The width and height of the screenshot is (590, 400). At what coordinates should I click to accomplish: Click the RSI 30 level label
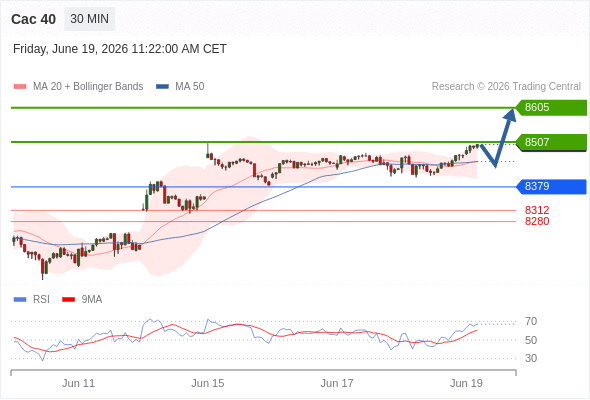click(x=531, y=358)
